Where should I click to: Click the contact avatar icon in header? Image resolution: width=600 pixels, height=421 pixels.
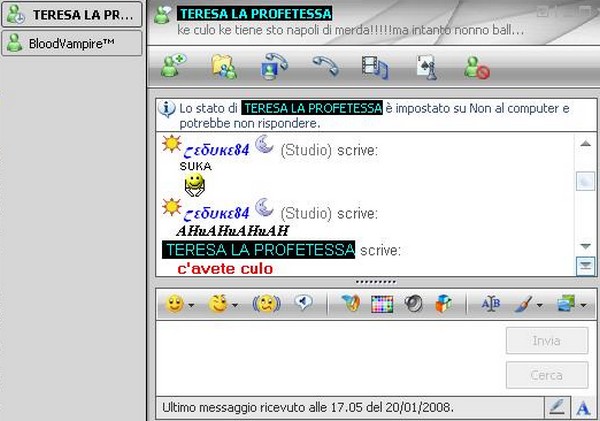tap(163, 15)
